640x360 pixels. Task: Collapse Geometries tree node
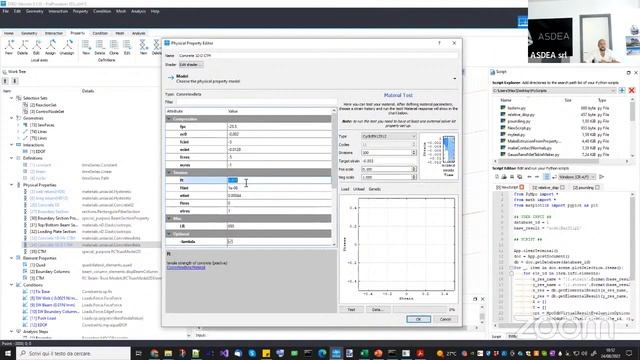point(11,118)
